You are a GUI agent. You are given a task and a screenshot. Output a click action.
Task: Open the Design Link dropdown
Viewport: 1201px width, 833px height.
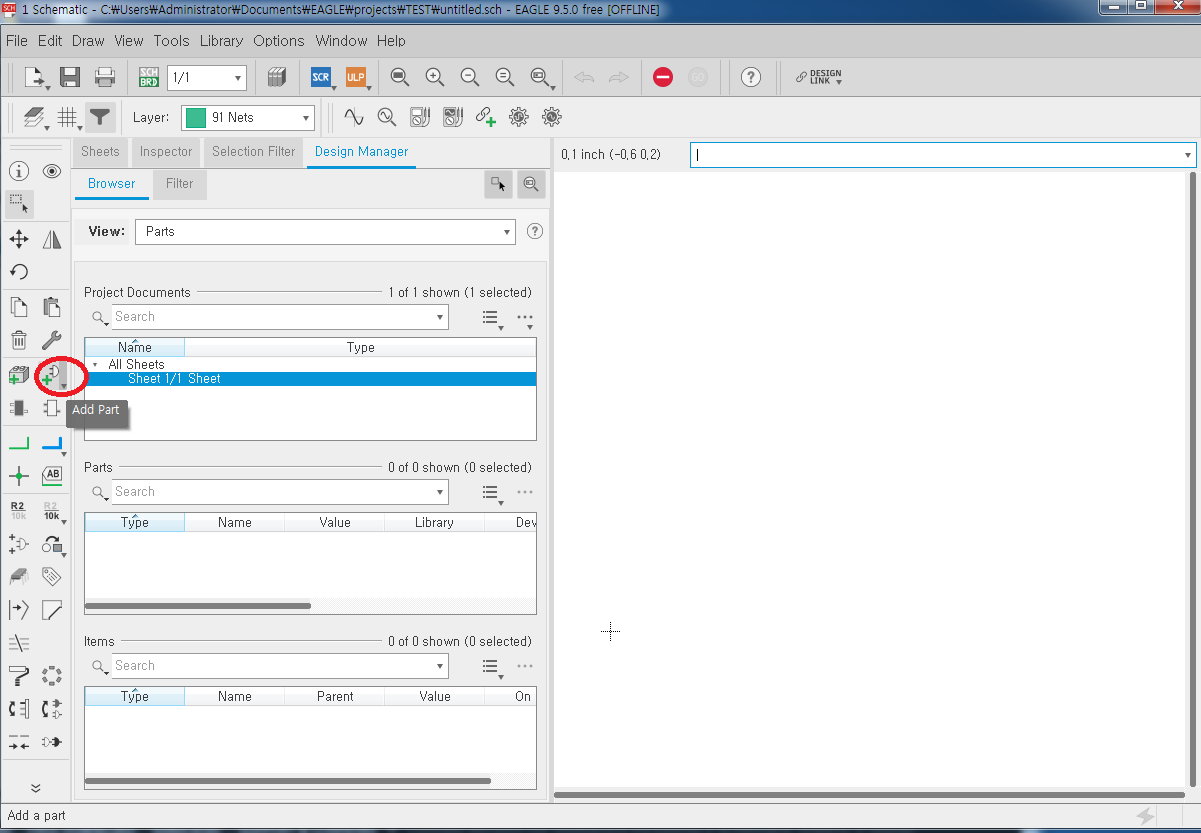[x=819, y=77]
